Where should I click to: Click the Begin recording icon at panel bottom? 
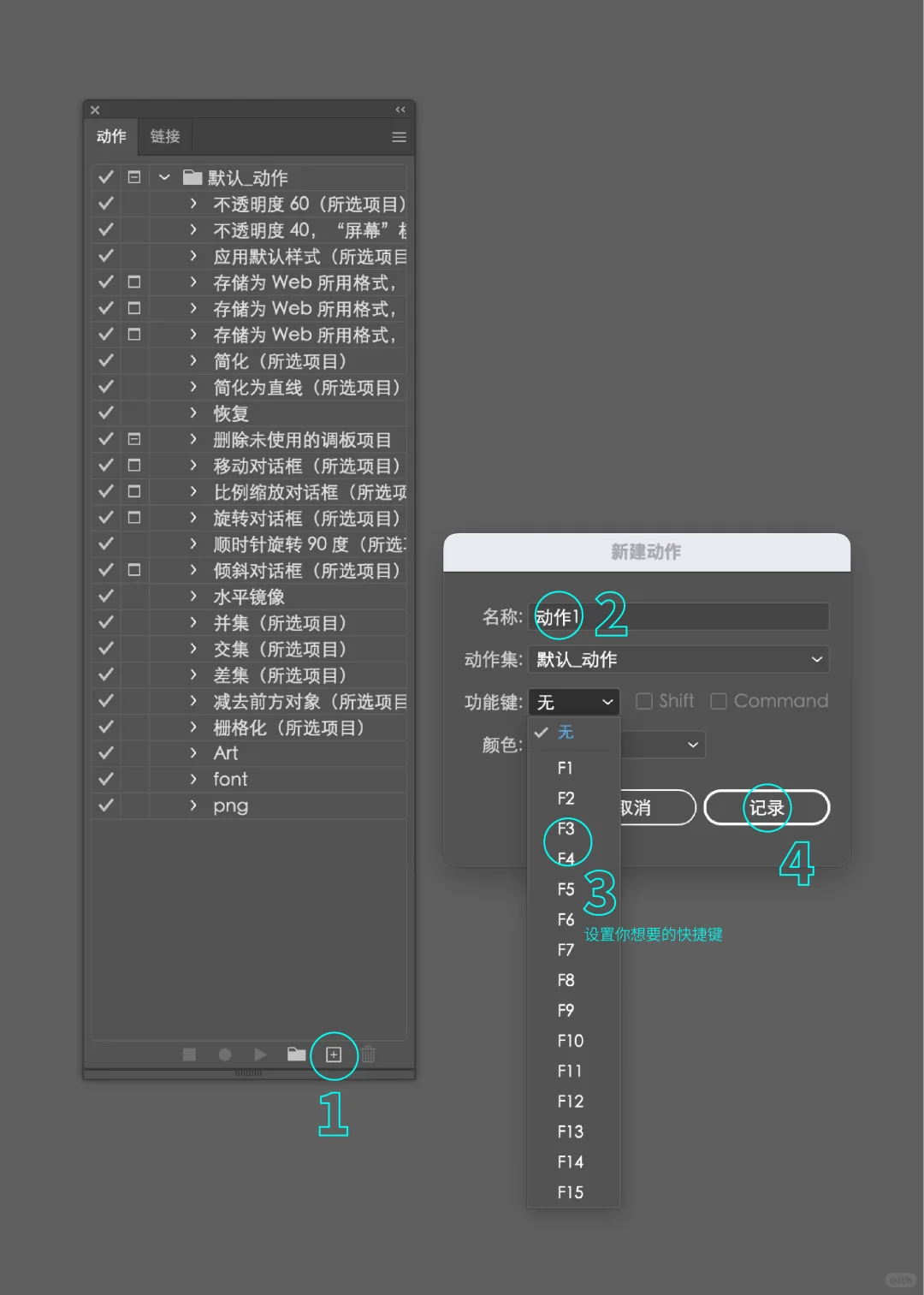click(224, 1054)
